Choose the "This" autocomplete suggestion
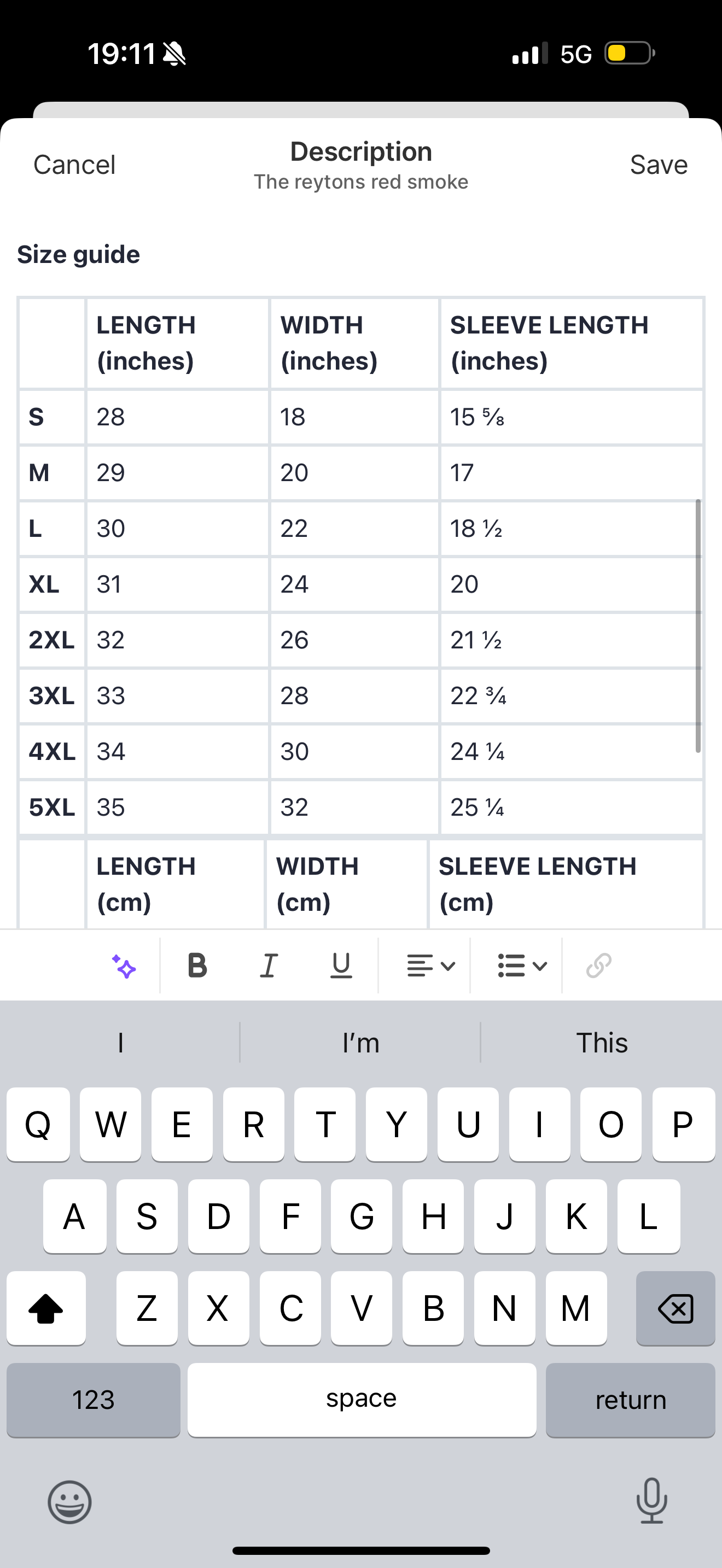Screen dimensions: 722x1568 pos(602,1043)
